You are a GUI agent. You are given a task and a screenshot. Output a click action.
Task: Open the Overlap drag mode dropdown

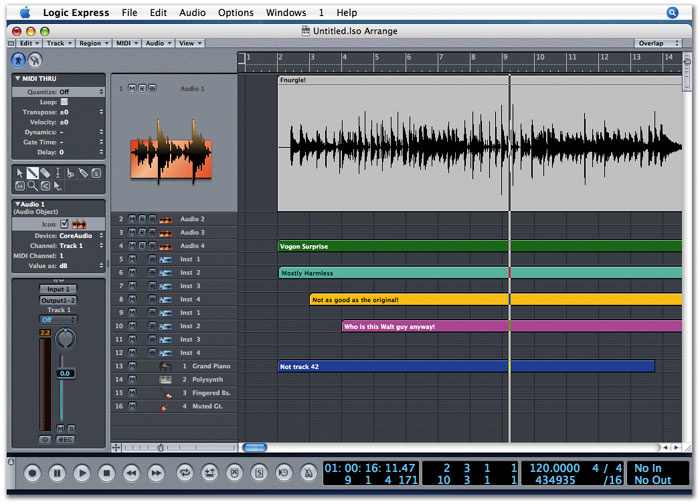pos(659,44)
